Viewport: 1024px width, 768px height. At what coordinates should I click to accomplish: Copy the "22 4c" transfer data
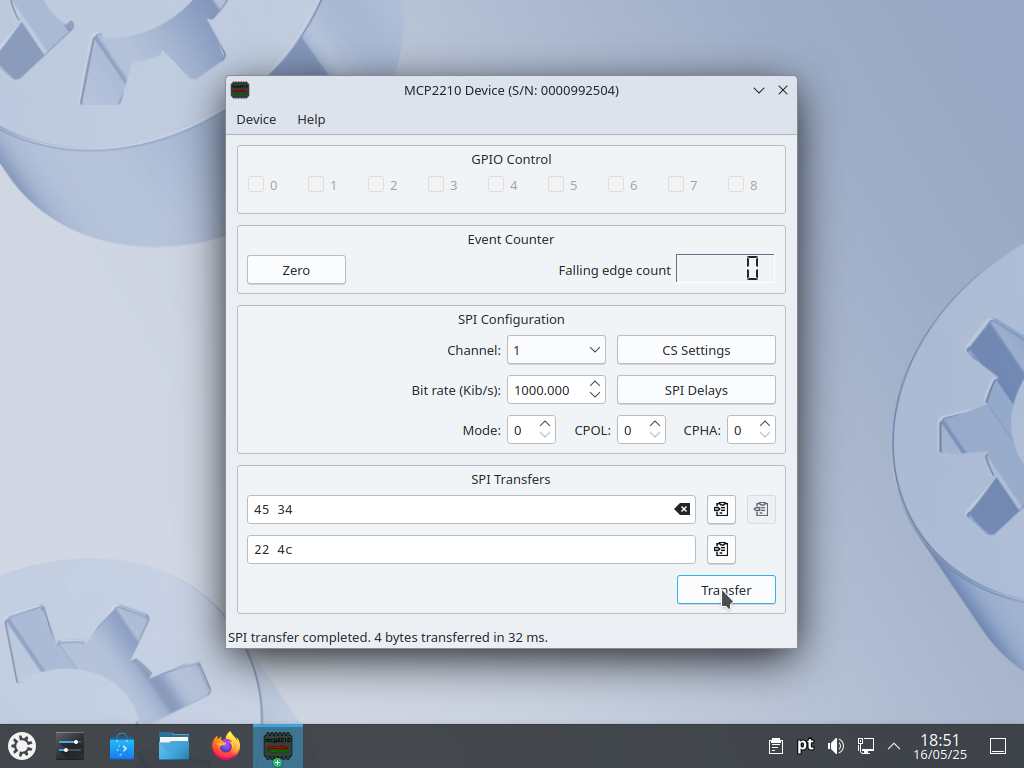pos(721,549)
